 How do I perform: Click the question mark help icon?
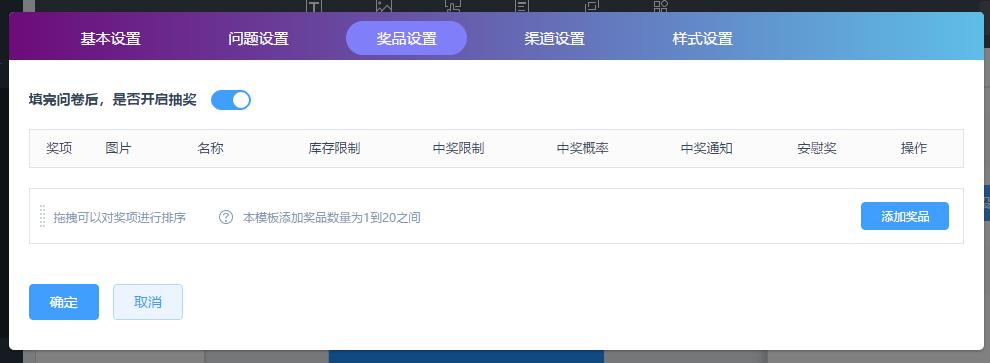click(x=226, y=217)
